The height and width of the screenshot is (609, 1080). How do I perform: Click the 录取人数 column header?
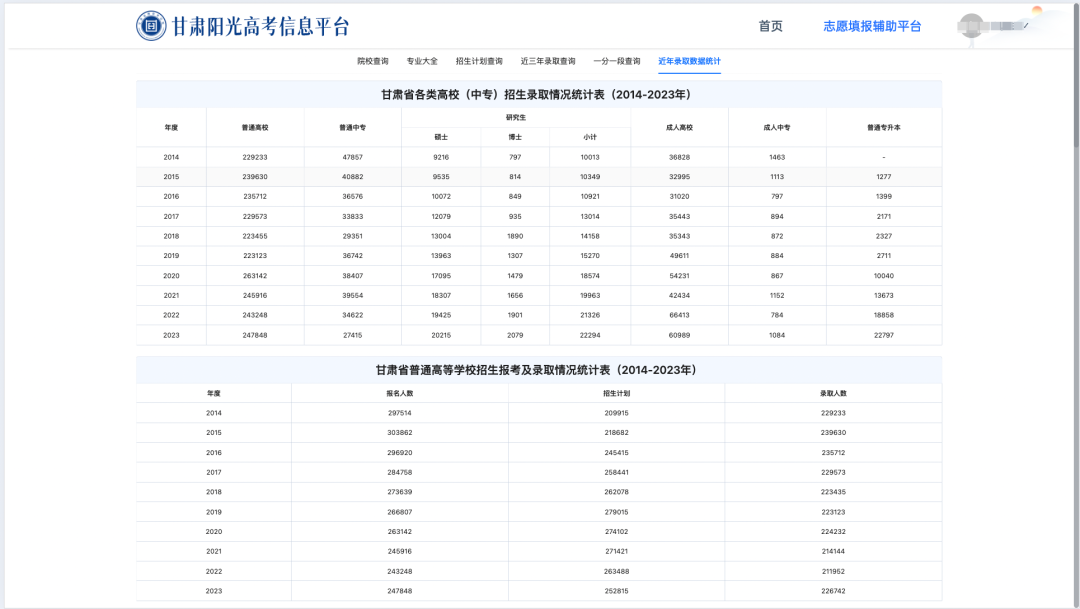click(x=833, y=393)
